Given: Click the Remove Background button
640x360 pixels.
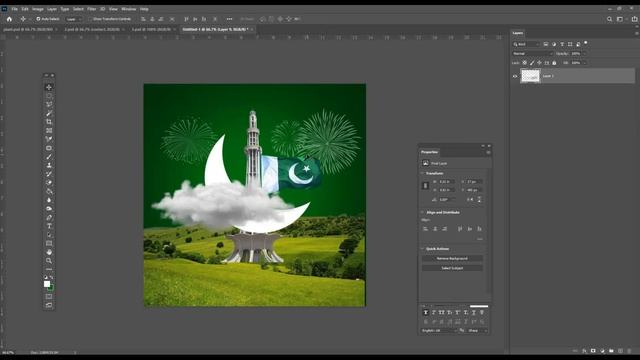Looking at the screenshot, I should click(452, 259).
